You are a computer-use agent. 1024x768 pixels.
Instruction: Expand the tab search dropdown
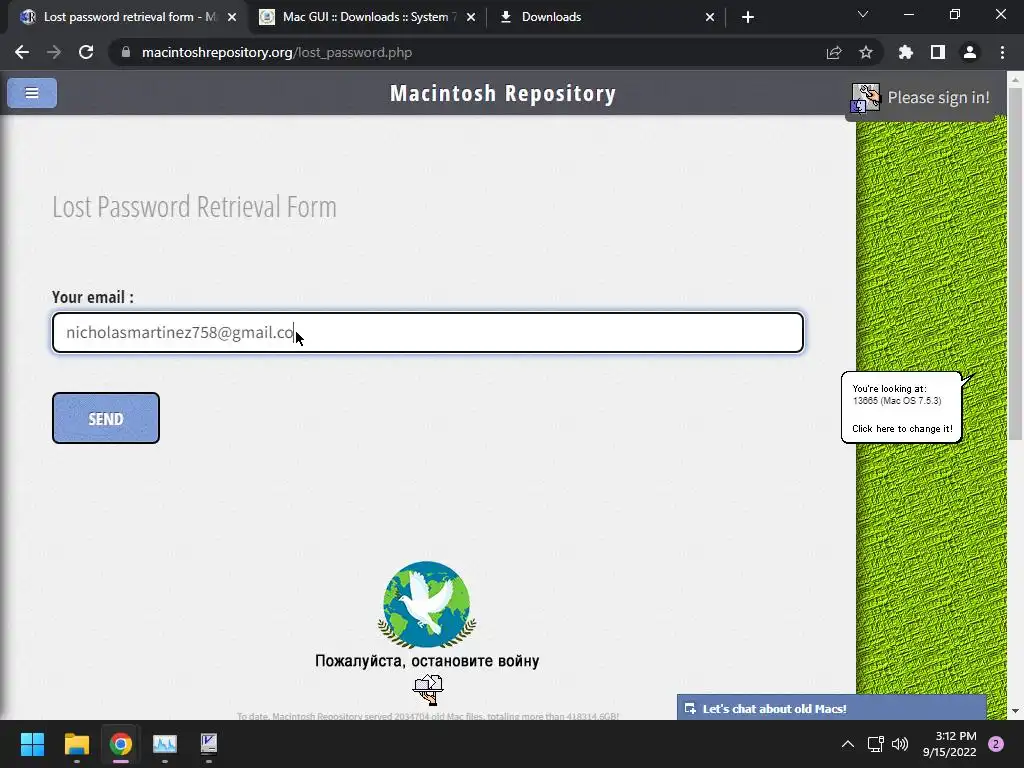863,14
